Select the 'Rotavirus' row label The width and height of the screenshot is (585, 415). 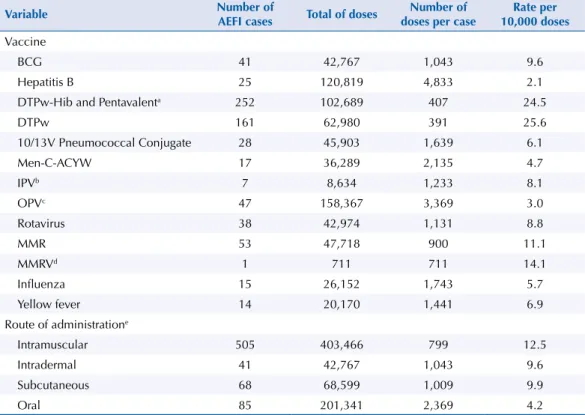(x=41, y=224)
